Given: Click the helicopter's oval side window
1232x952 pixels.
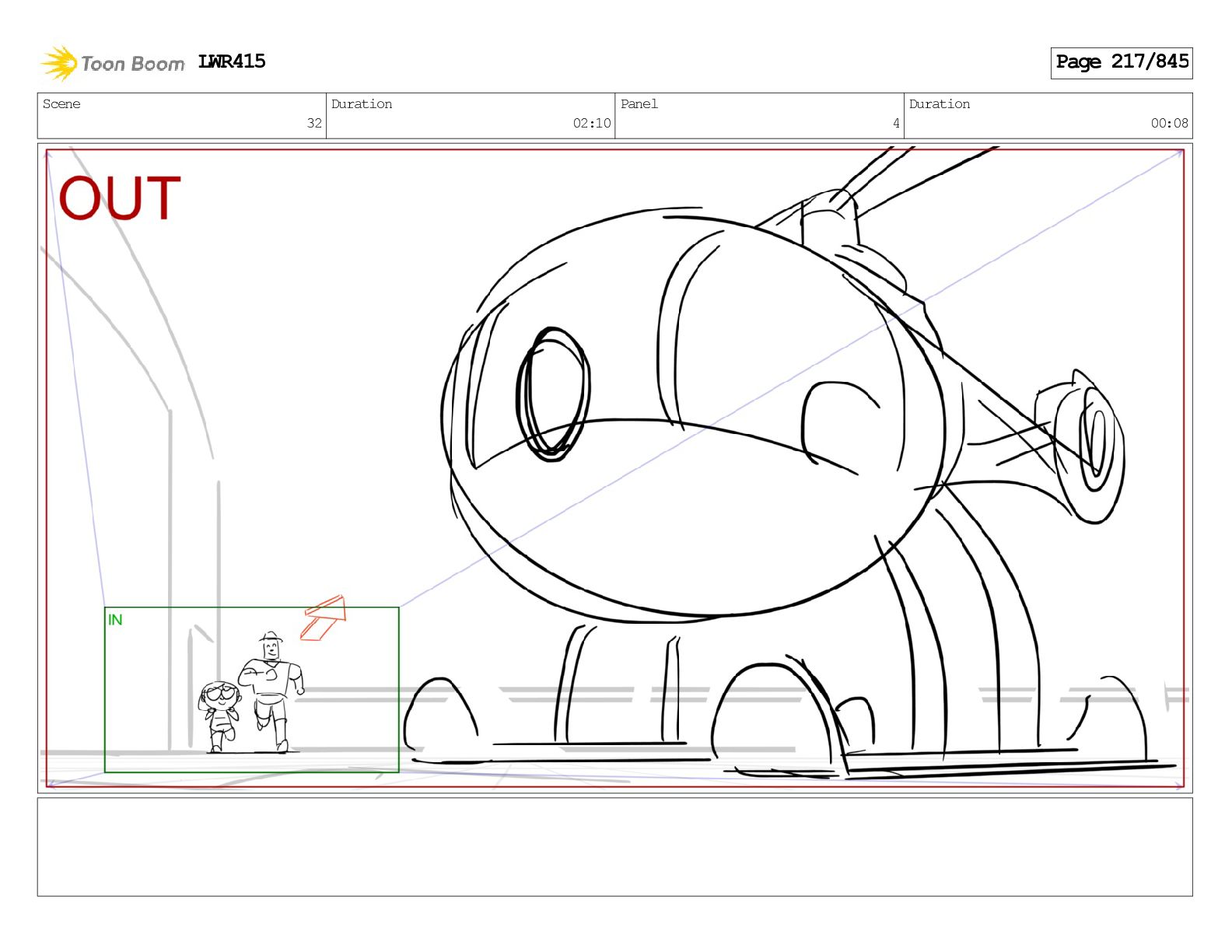Looking at the screenshot, I should pyautogui.click(x=553, y=394).
